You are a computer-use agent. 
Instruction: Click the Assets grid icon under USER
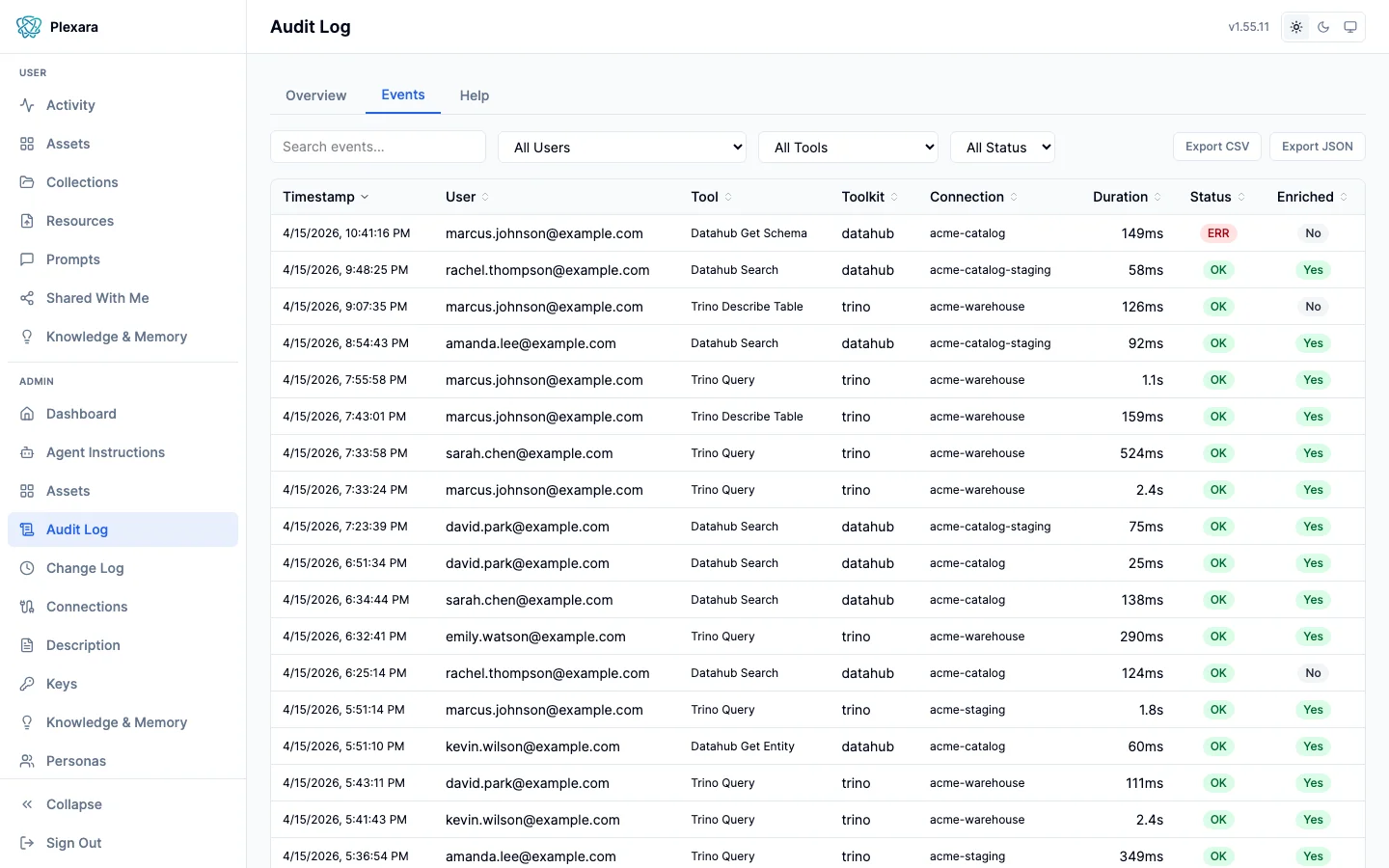tap(27, 144)
